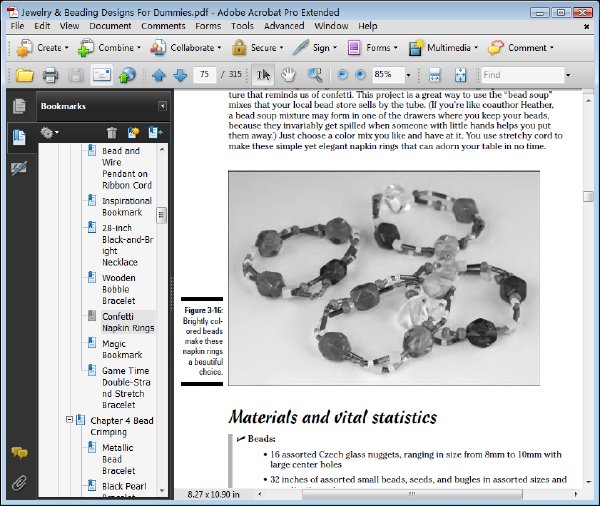600x506 pixels.
Task: Zoom in with the plus button
Action: coord(360,75)
